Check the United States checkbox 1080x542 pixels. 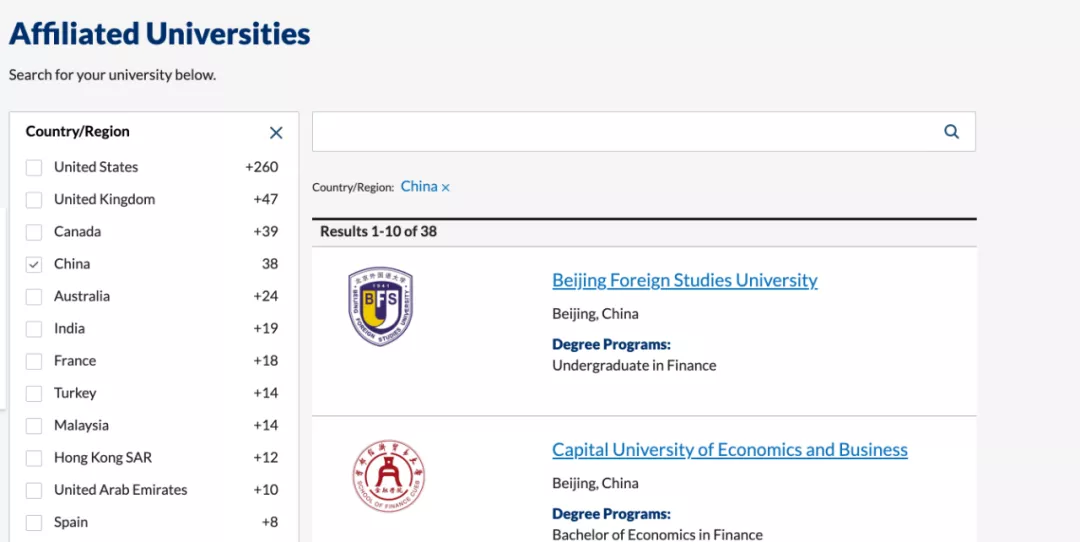click(x=34, y=168)
